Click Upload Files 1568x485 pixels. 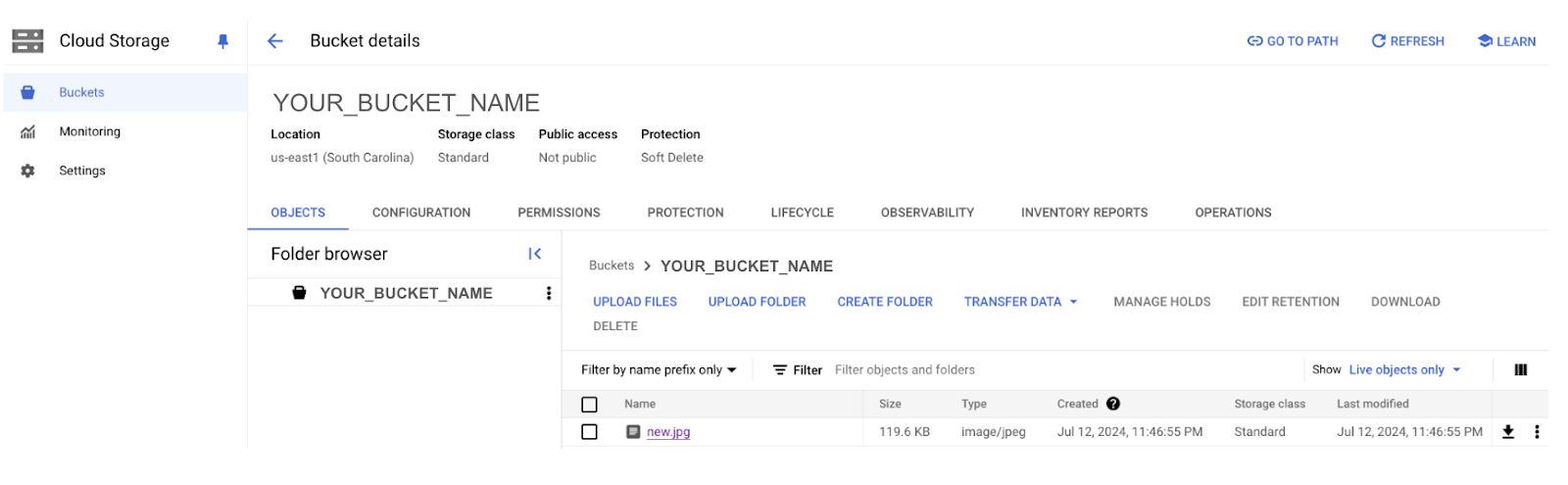click(x=635, y=302)
